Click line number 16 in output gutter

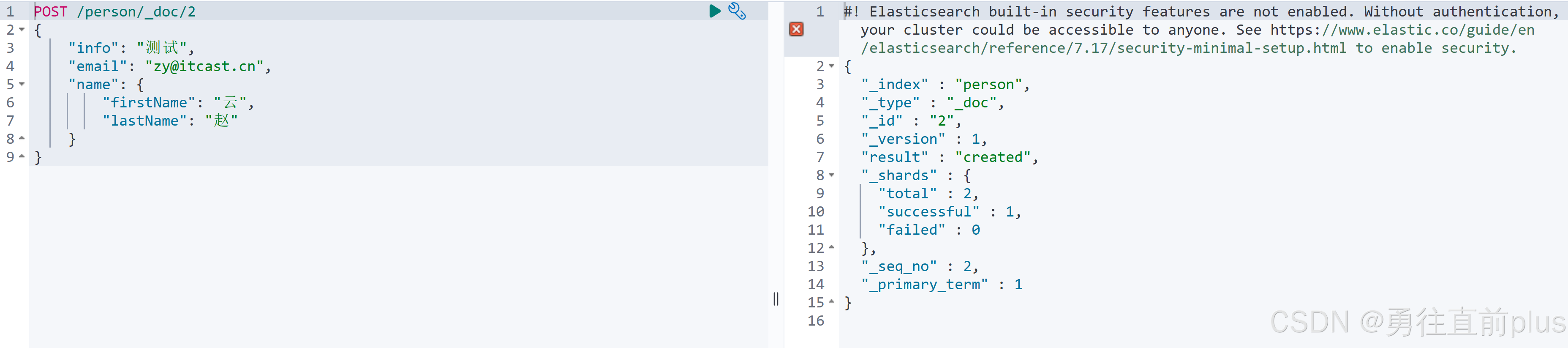(816, 321)
